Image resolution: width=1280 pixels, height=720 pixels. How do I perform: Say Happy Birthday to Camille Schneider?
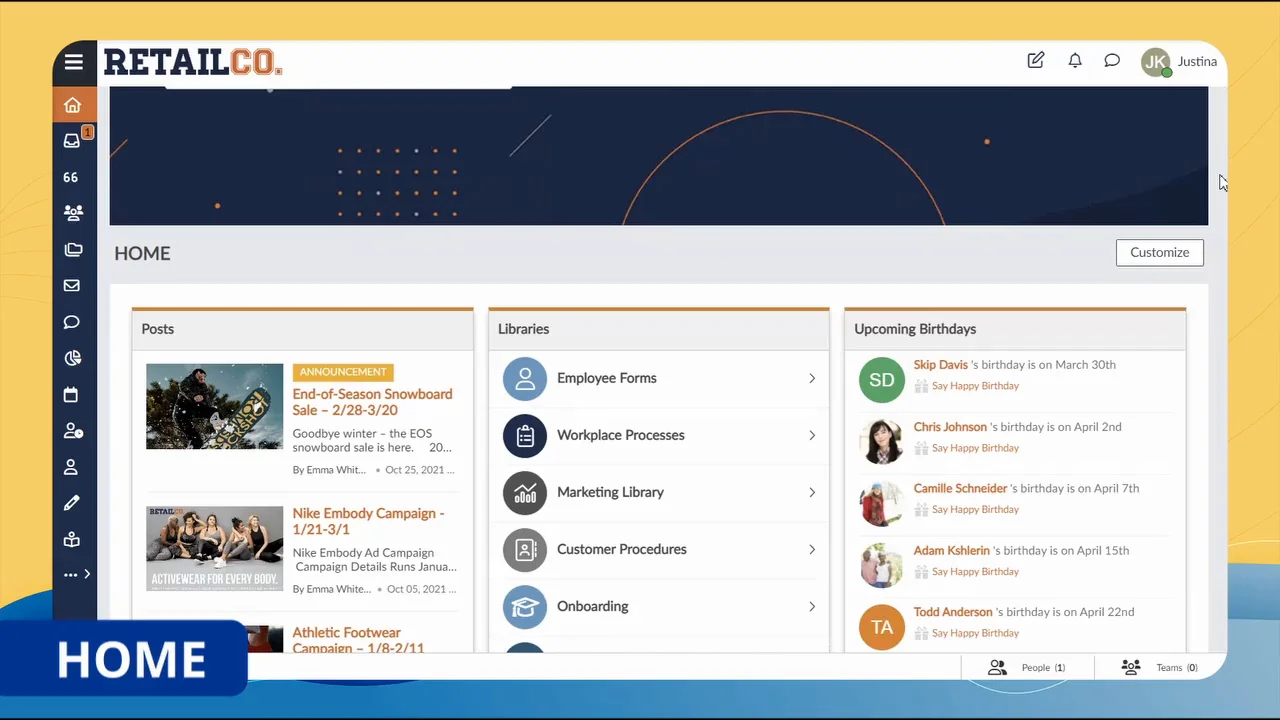(x=975, y=510)
